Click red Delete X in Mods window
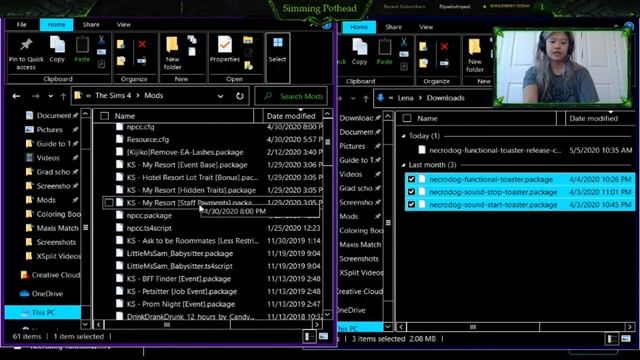 coord(142,44)
